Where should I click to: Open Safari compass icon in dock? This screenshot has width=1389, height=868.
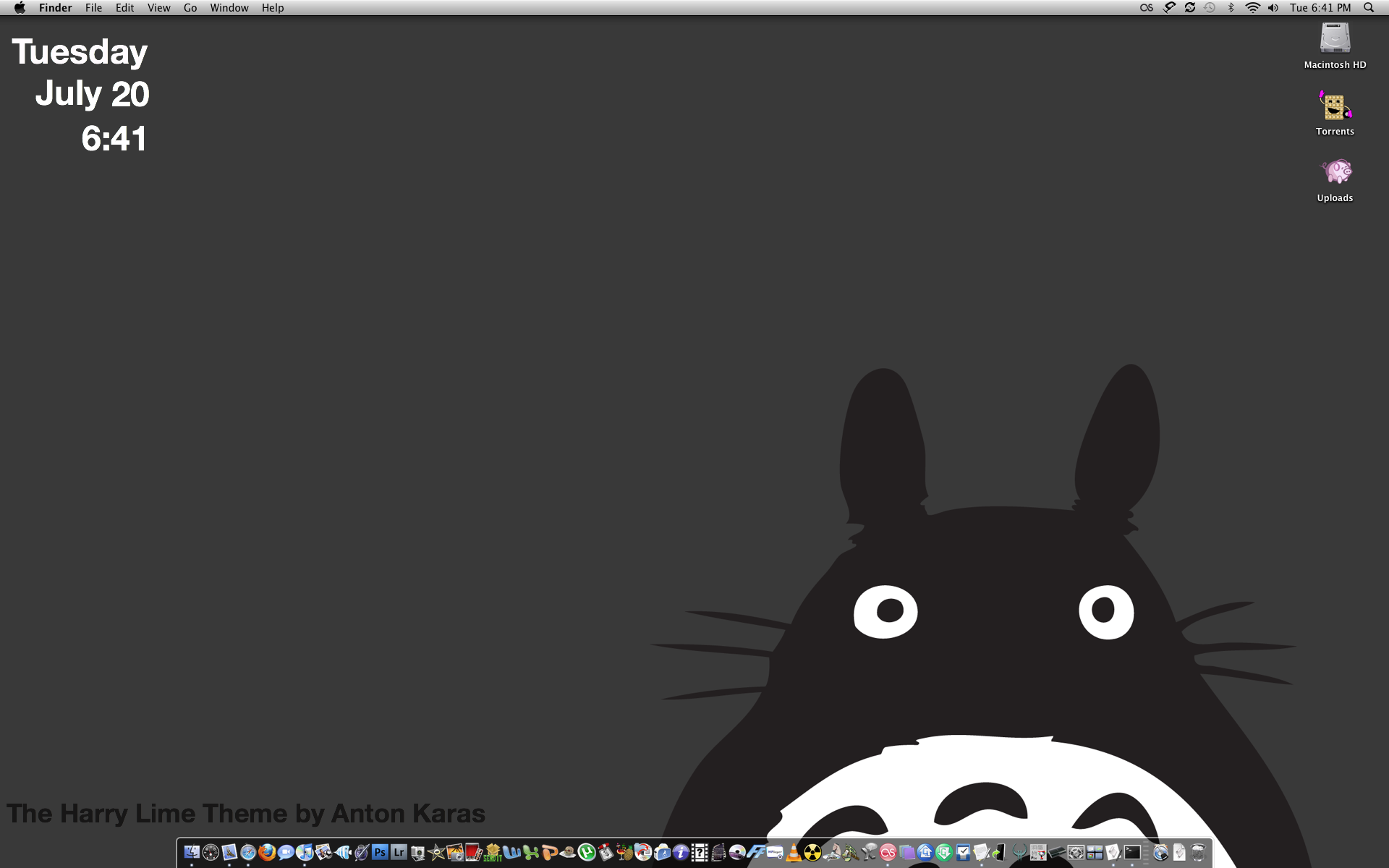248,852
